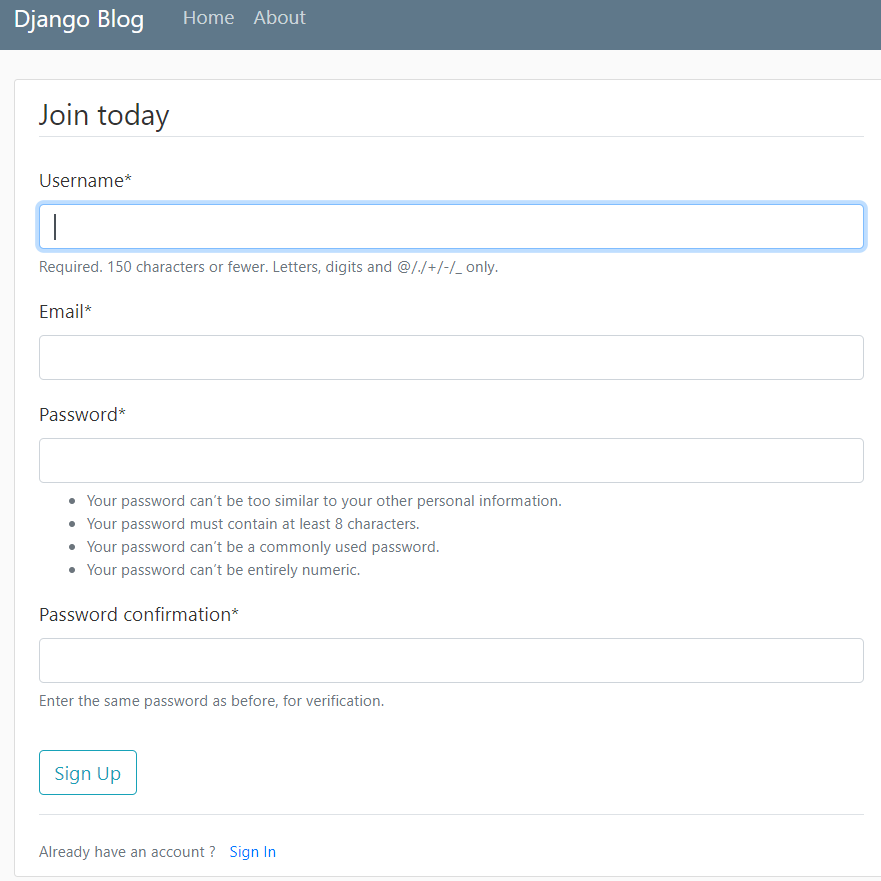The width and height of the screenshot is (881, 881).
Task: Focus the Email input field
Action: pos(450,357)
